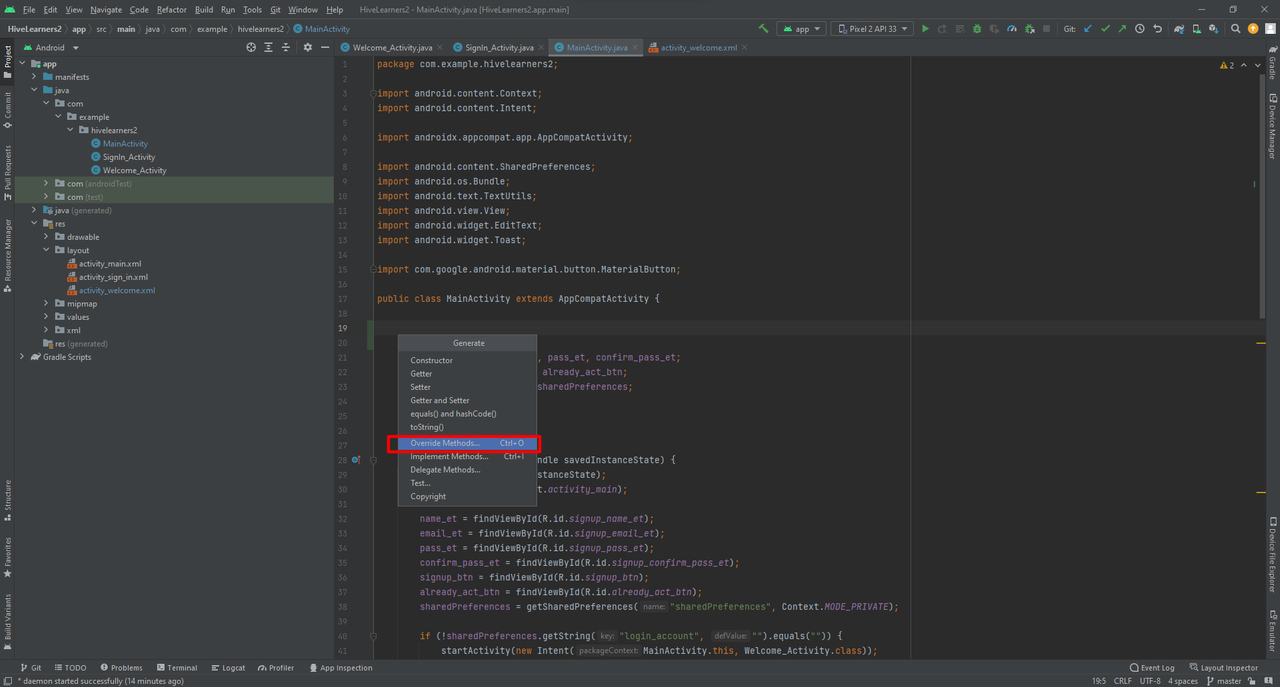Expand the drawable folder
The width and height of the screenshot is (1280, 687).
coord(46,237)
